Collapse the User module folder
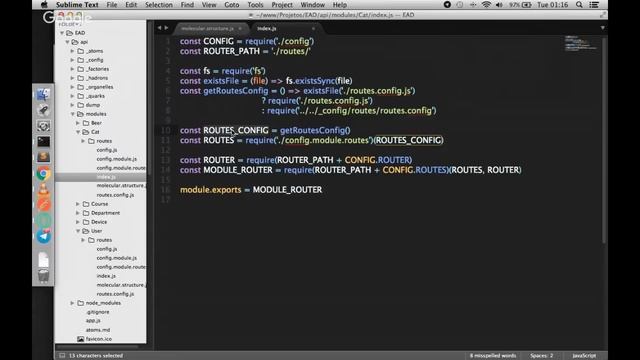The image size is (640, 360). 78,231
